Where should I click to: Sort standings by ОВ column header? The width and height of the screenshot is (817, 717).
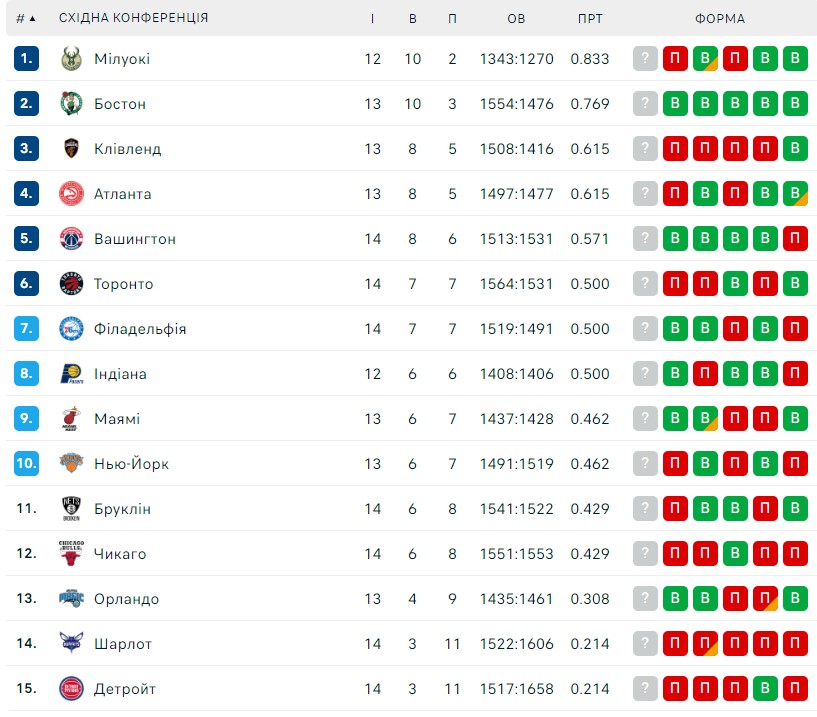pyautogui.click(x=516, y=18)
